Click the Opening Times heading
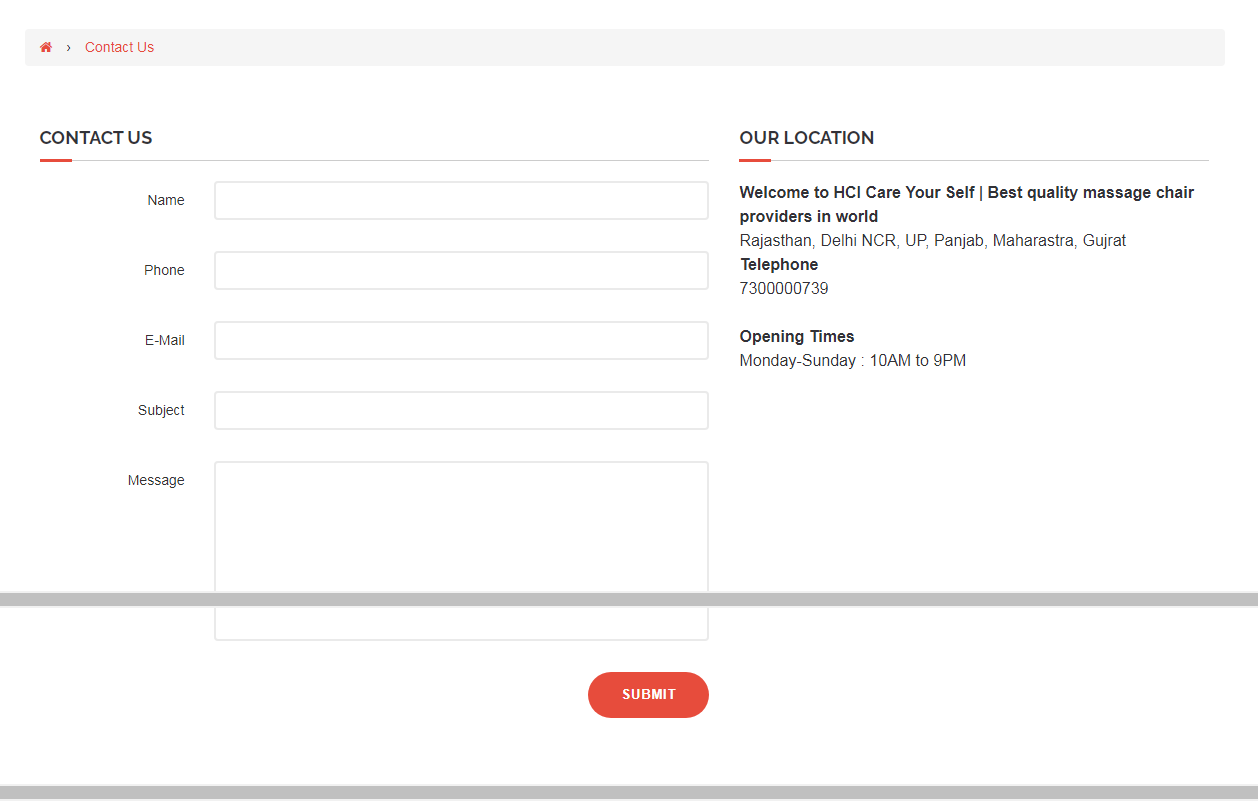1258x801 pixels. 797,336
